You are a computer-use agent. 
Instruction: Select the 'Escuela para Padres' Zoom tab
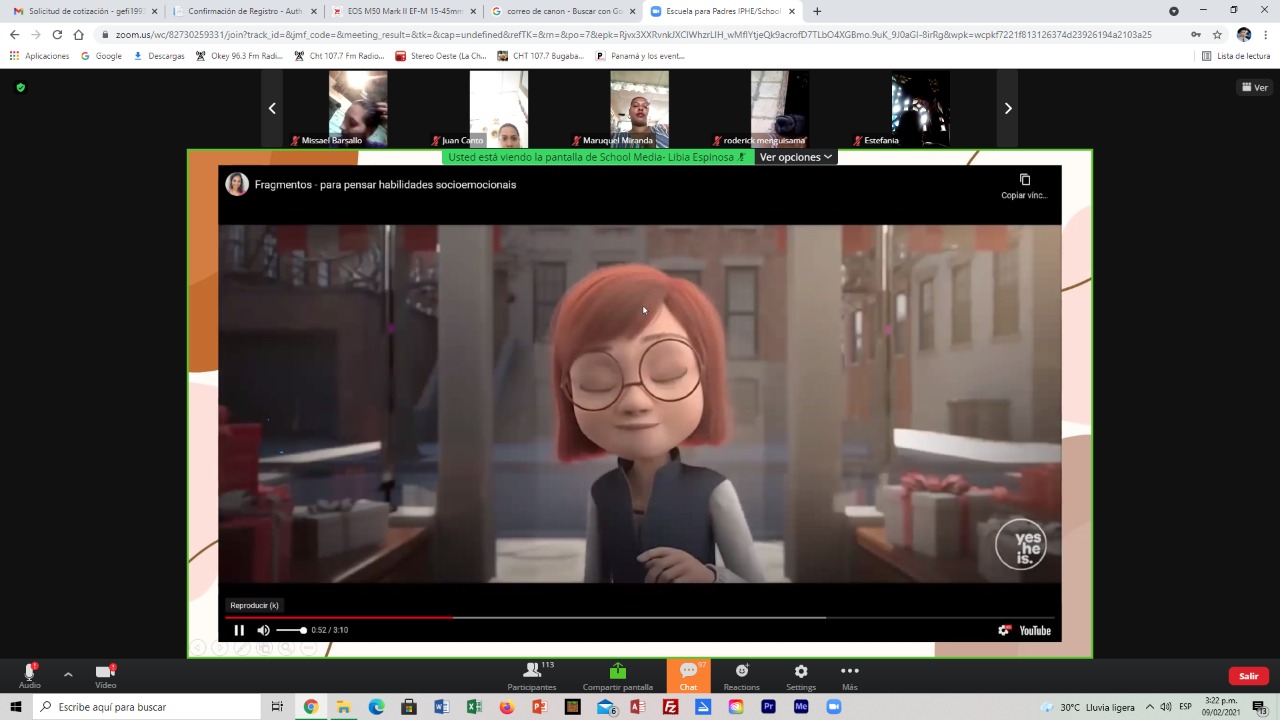[723, 11]
